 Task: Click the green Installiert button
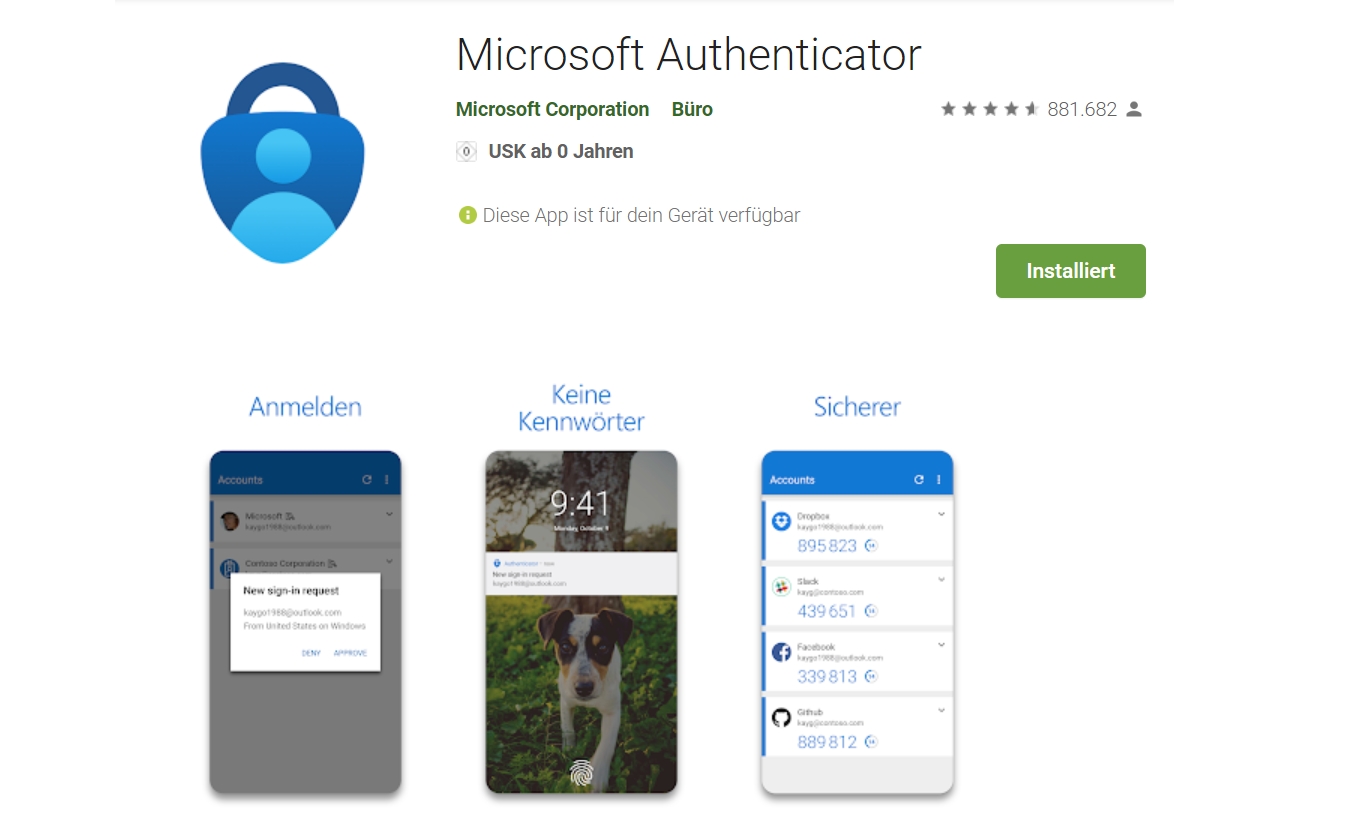click(x=1070, y=271)
